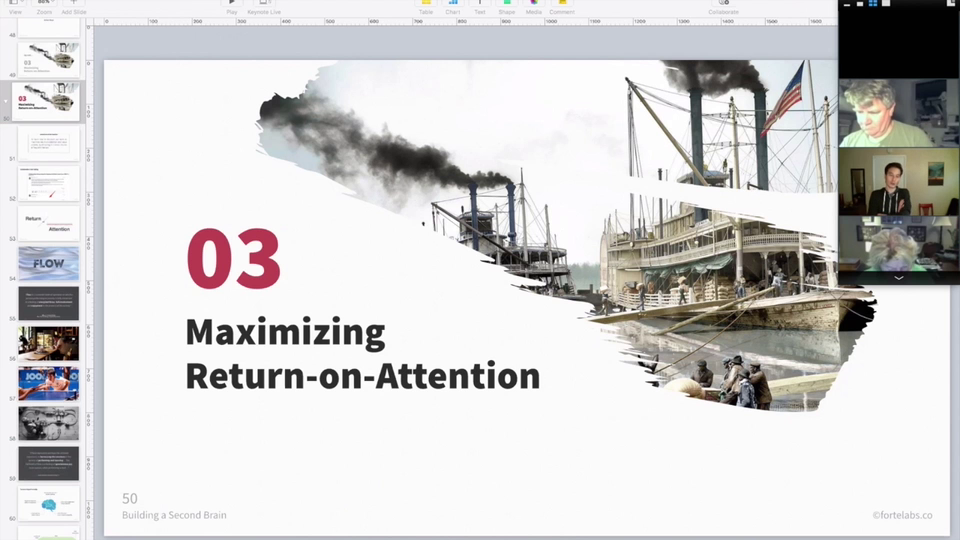The width and height of the screenshot is (960, 540).
Task: Click the bottom participant video tile
Action: click(899, 244)
